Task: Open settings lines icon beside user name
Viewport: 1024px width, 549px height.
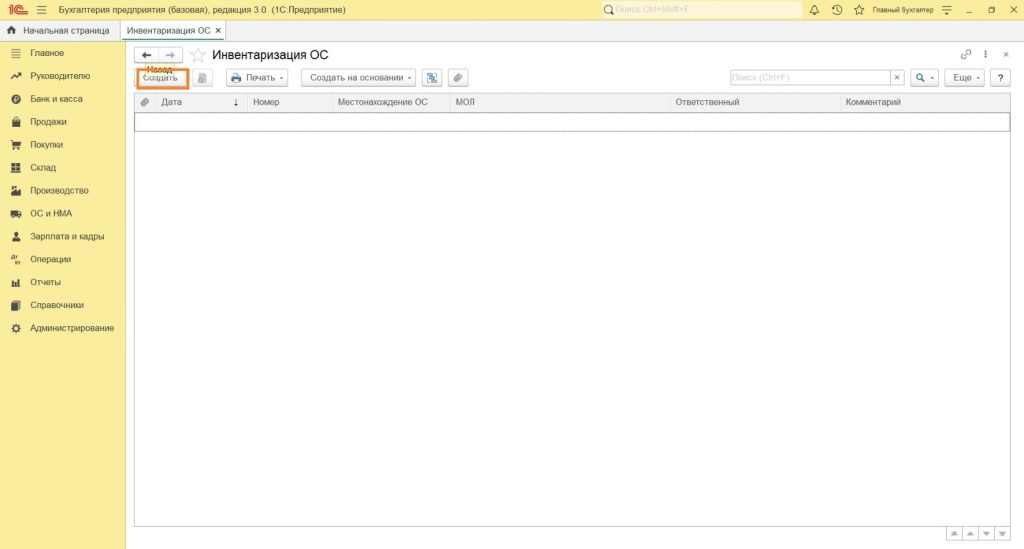Action: click(x=947, y=10)
